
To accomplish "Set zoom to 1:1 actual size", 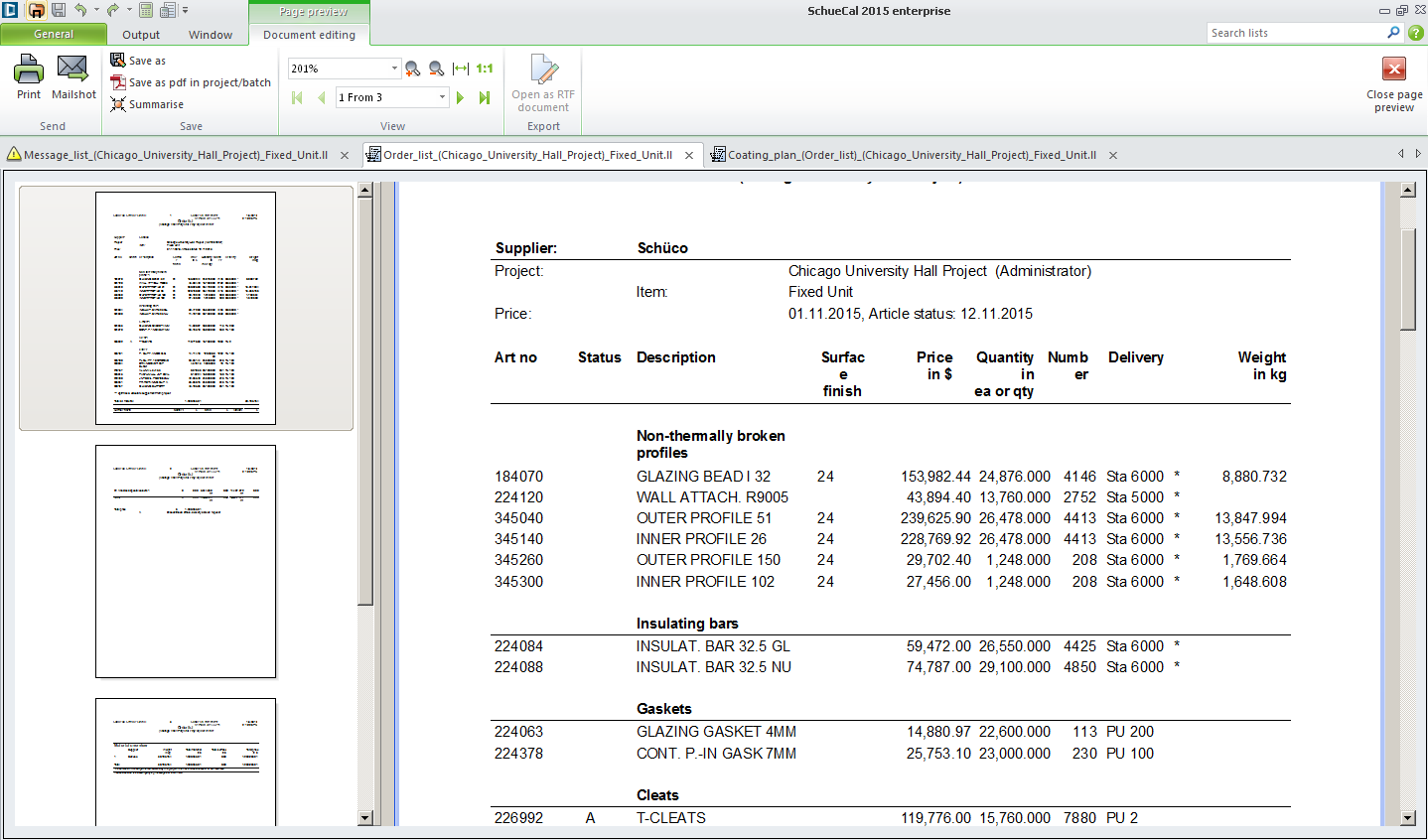I will [x=485, y=69].
